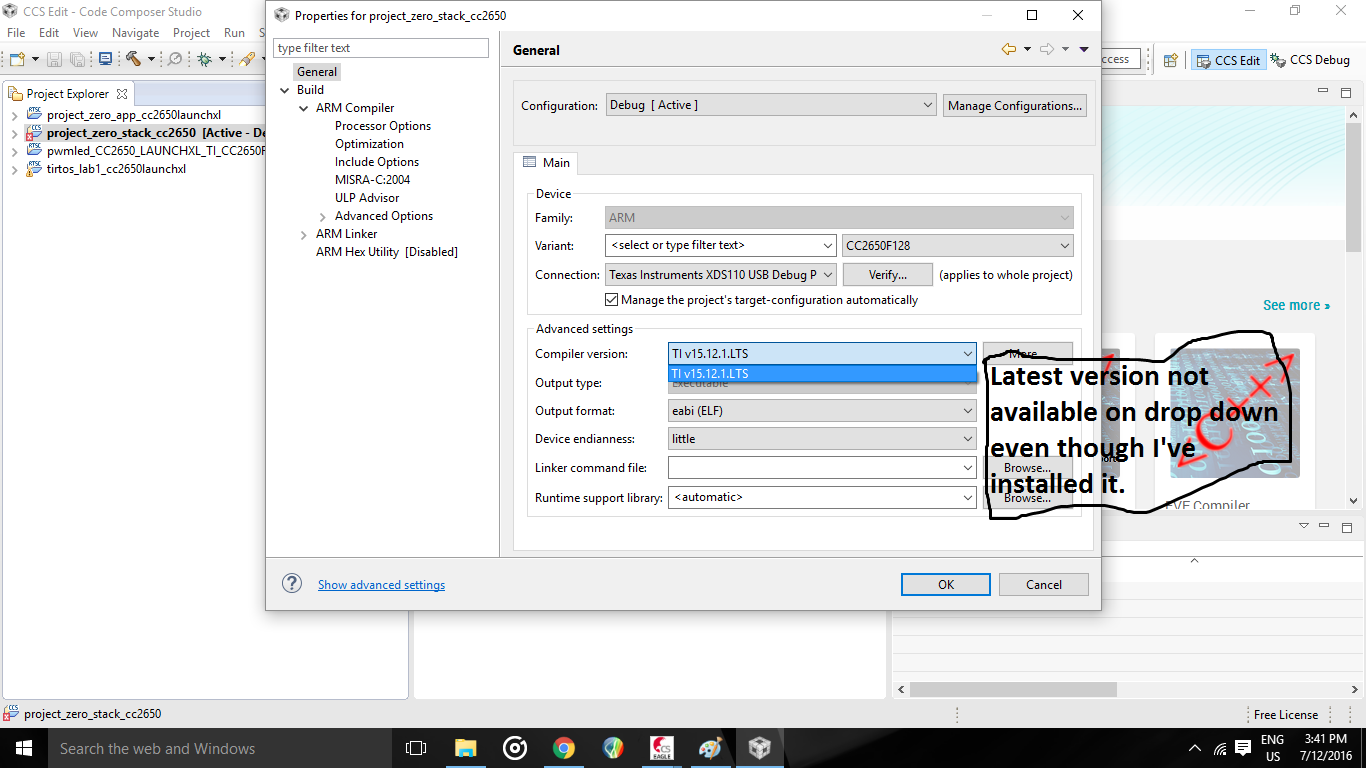The height and width of the screenshot is (768, 1366).
Task: Expand the tirtos_lab1_cc2650launchxl project
Action: click(x=14, y=169)
